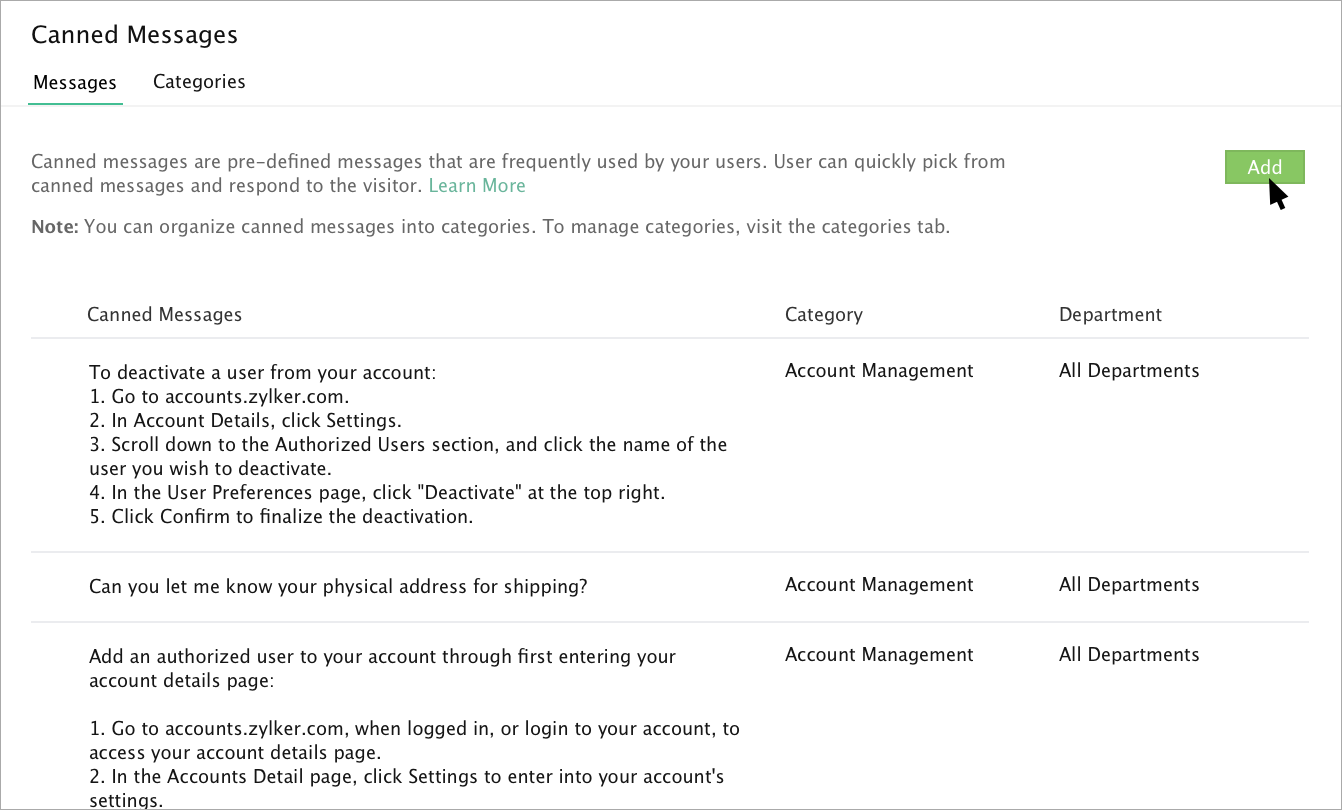Viewport: 1342px width, 810px height.
Task: Click the Department column header
Action: [x=1110, y=315]
